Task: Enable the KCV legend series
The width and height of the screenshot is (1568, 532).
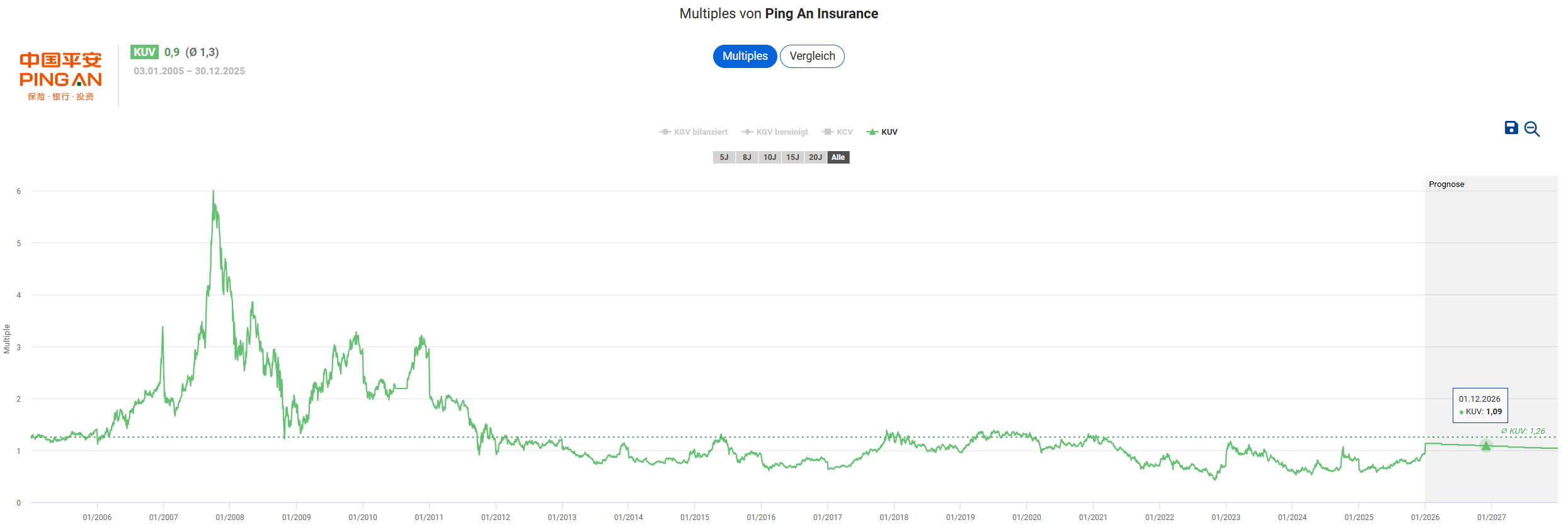Action: [x=837, y=132]
